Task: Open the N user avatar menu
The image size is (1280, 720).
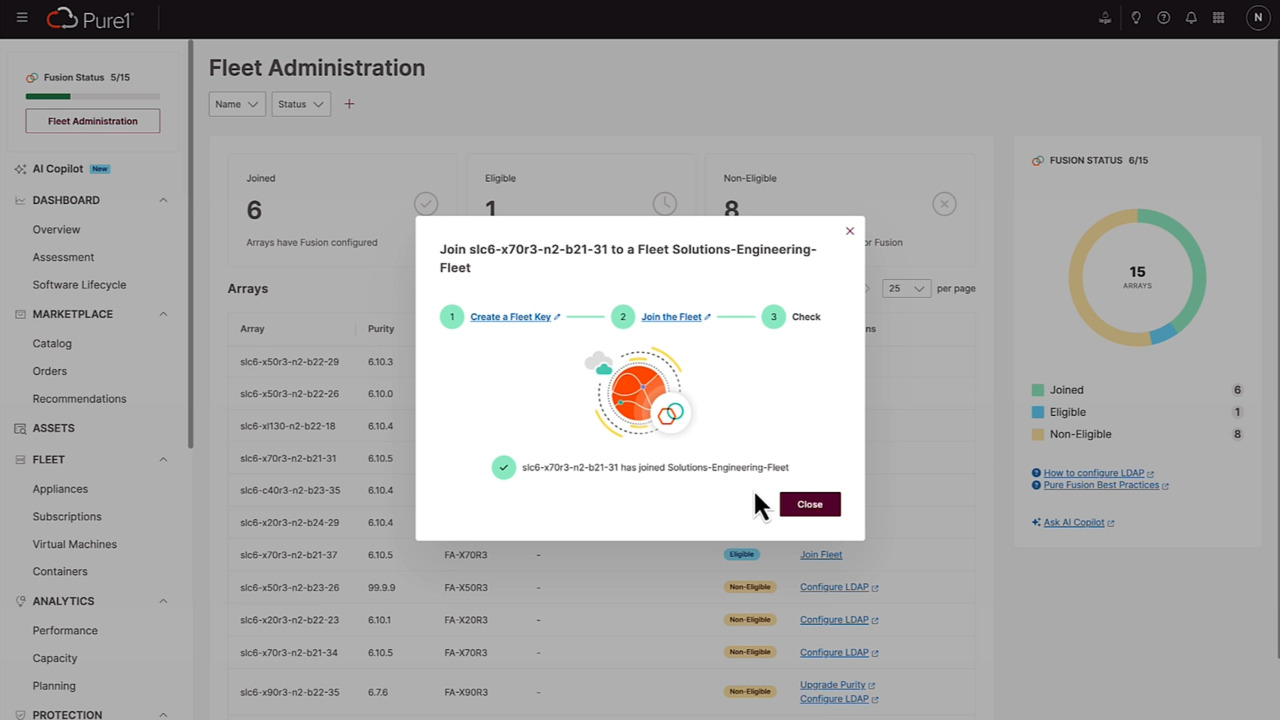Action: pos(1258,17)
